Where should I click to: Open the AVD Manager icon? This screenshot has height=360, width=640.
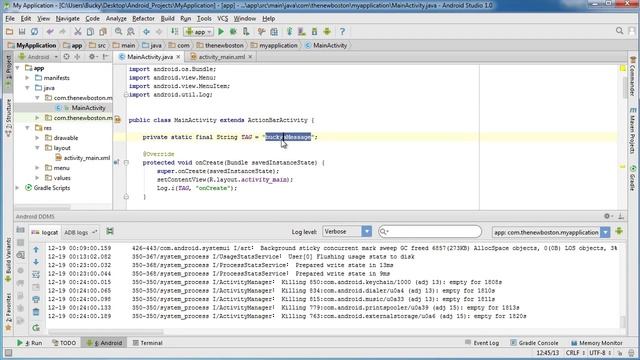click(302, 31)
